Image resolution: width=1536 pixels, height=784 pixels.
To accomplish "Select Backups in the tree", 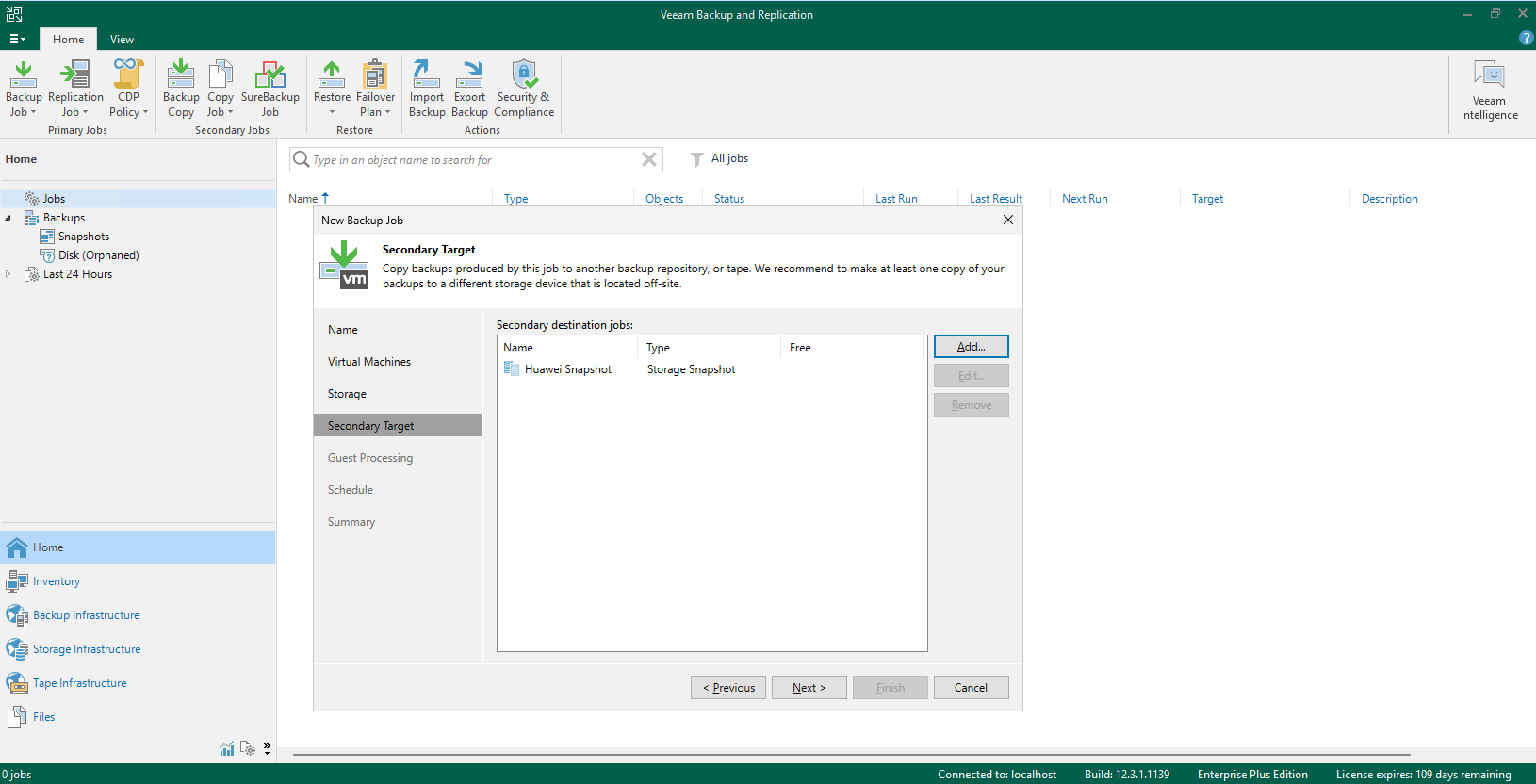I will (x=64, y=218).
